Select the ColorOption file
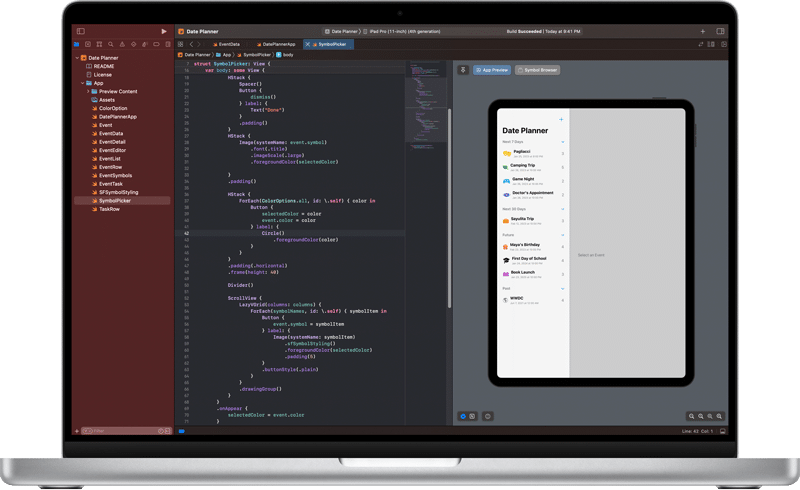The height and width of the screenshot is (490, 800). tap(109, 108)
